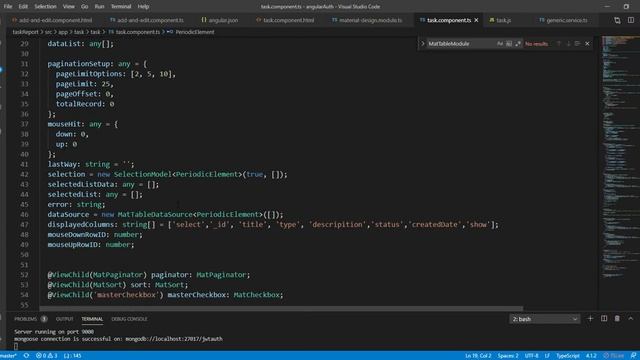Open the Run menu

click(x=99, y=7)
